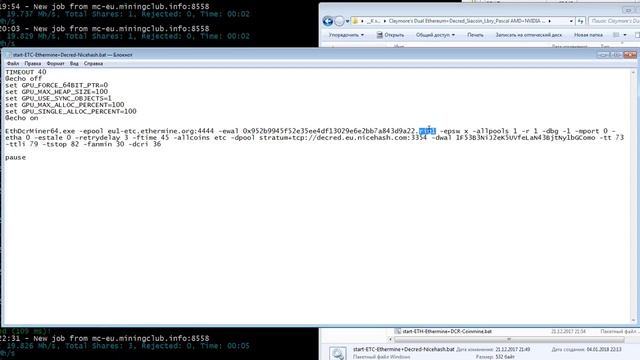Click the highlighted worker name after the wallet
This screenshot has height=360, width=640.
[427, 131]
